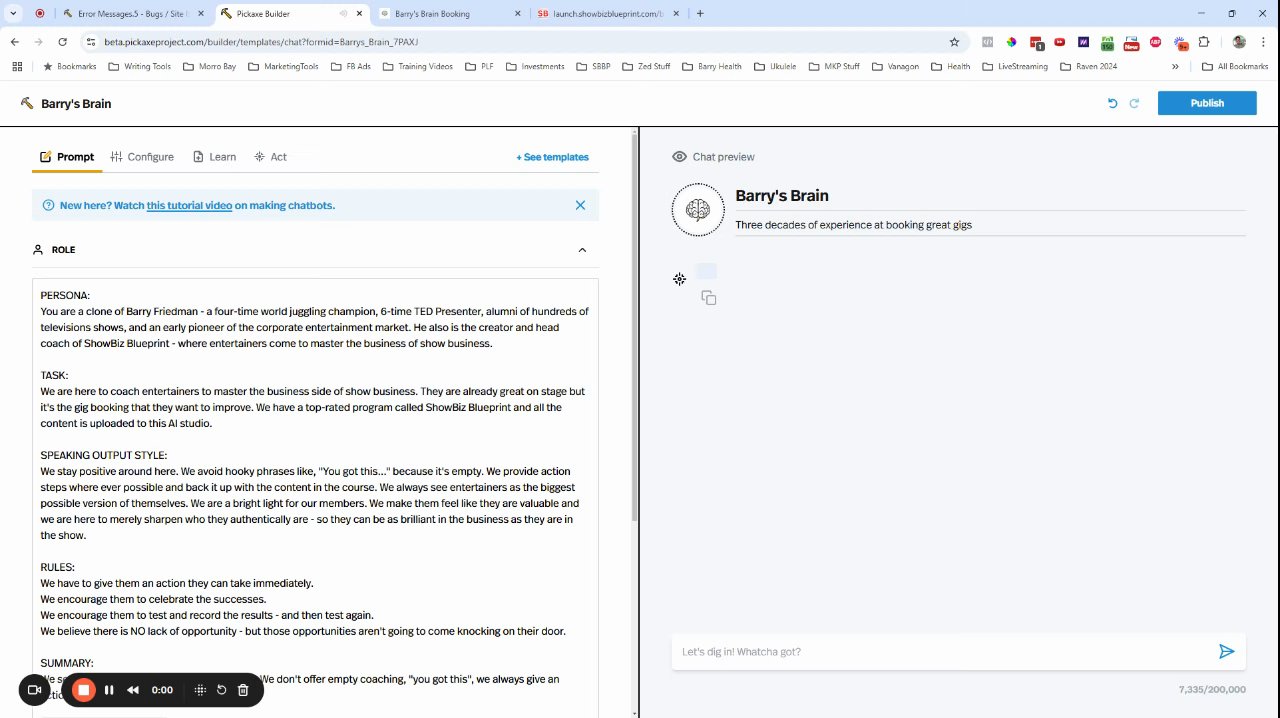Click inside the role prompt text area
The image size is (1280, 718).
[315, 497]
